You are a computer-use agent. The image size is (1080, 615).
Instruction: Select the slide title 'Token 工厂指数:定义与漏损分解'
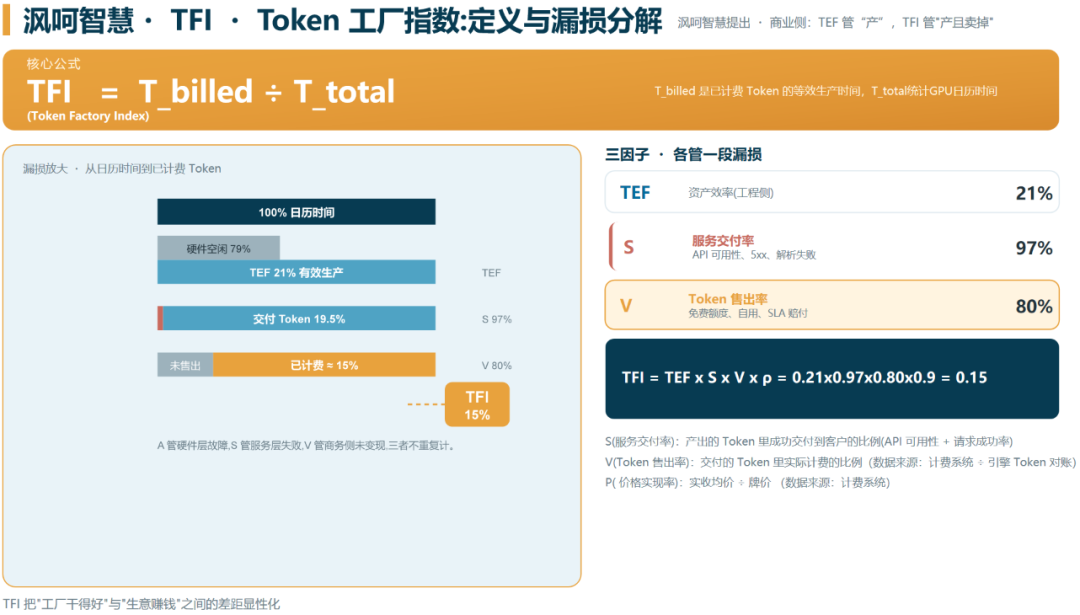[x=459, y=21]
